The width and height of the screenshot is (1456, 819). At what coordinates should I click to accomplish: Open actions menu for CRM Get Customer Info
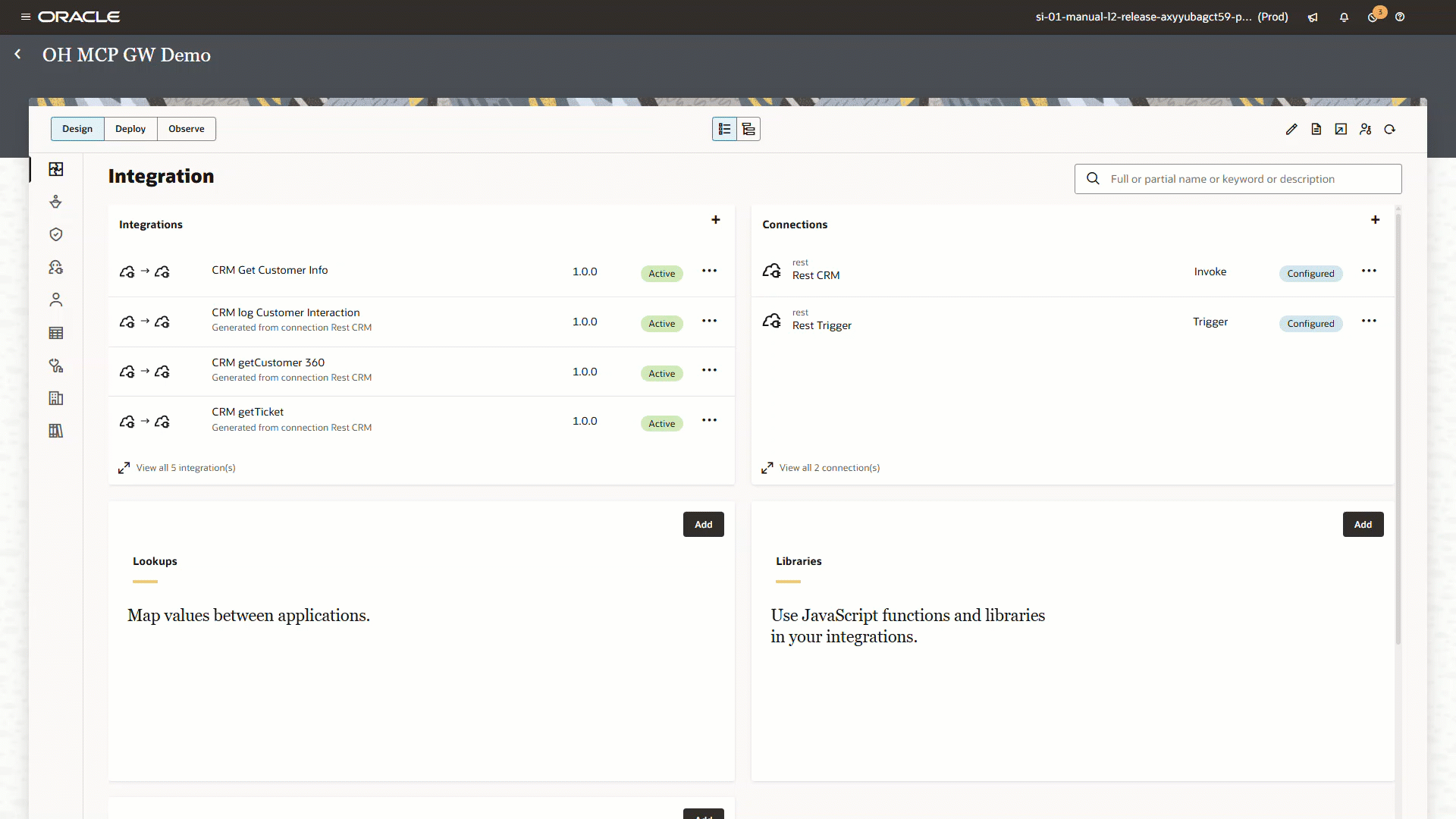710,271
